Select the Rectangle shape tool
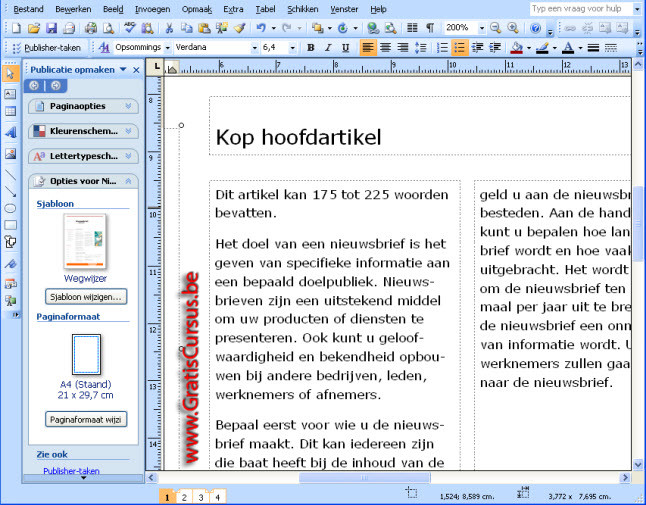646x505 pixels. point(10,225)
